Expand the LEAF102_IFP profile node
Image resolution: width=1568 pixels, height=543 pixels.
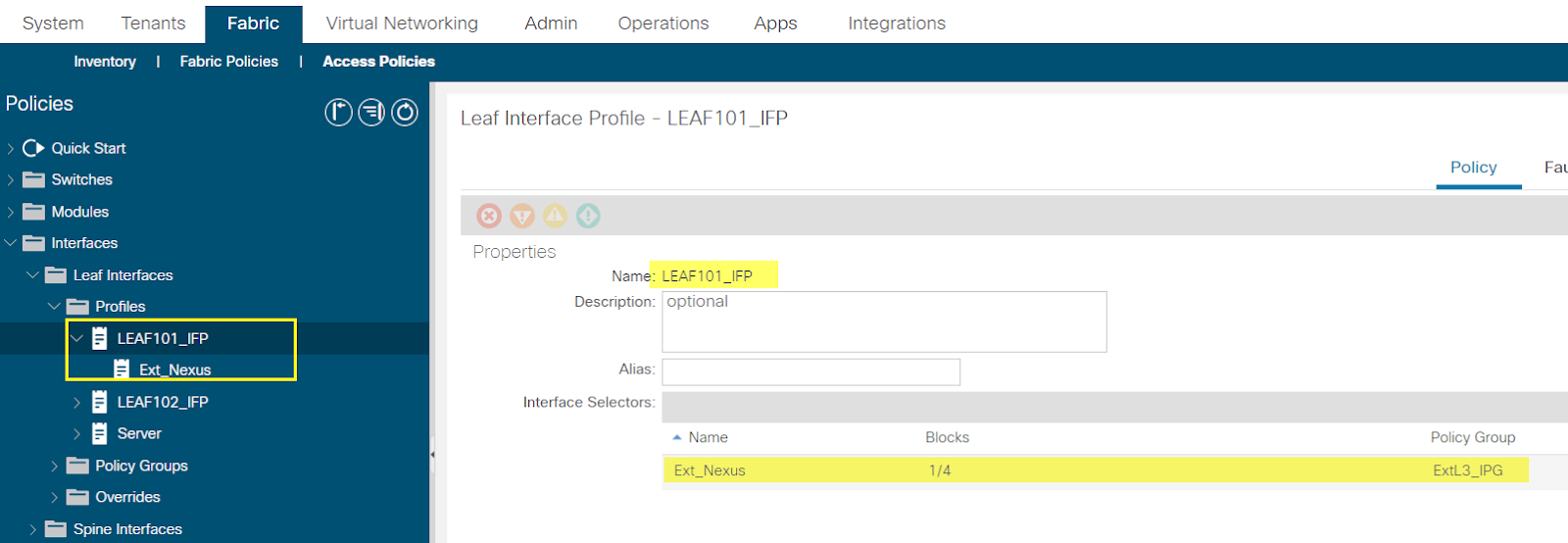click(x=76, y=402)
